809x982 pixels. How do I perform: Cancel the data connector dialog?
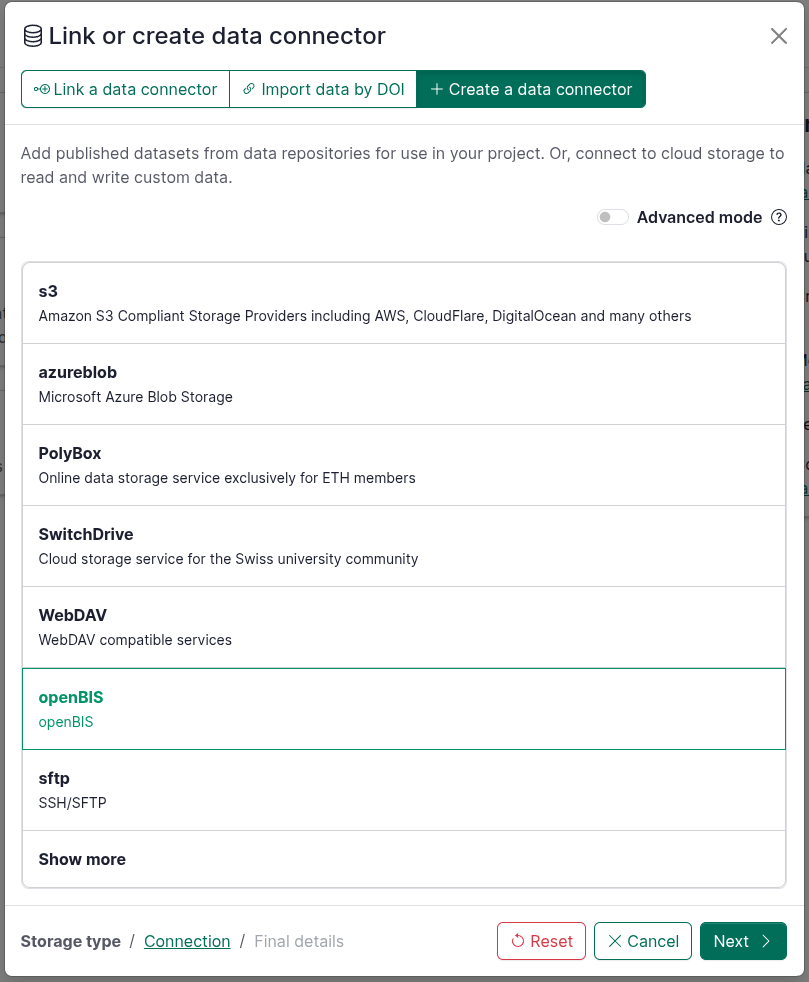[642, 941]
